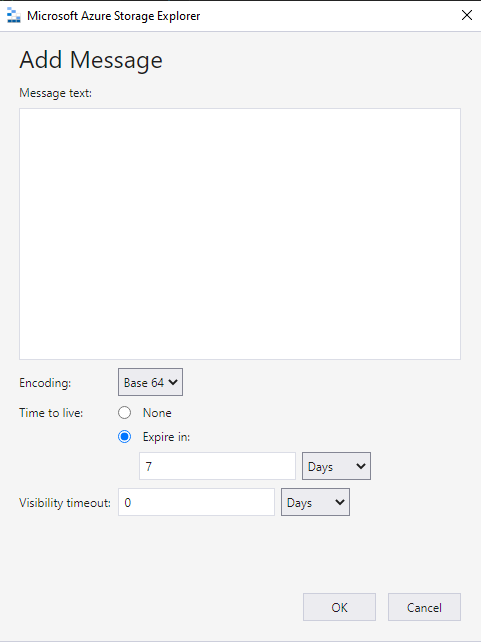
Task: Click the Encoding: label
Action: 45,383
